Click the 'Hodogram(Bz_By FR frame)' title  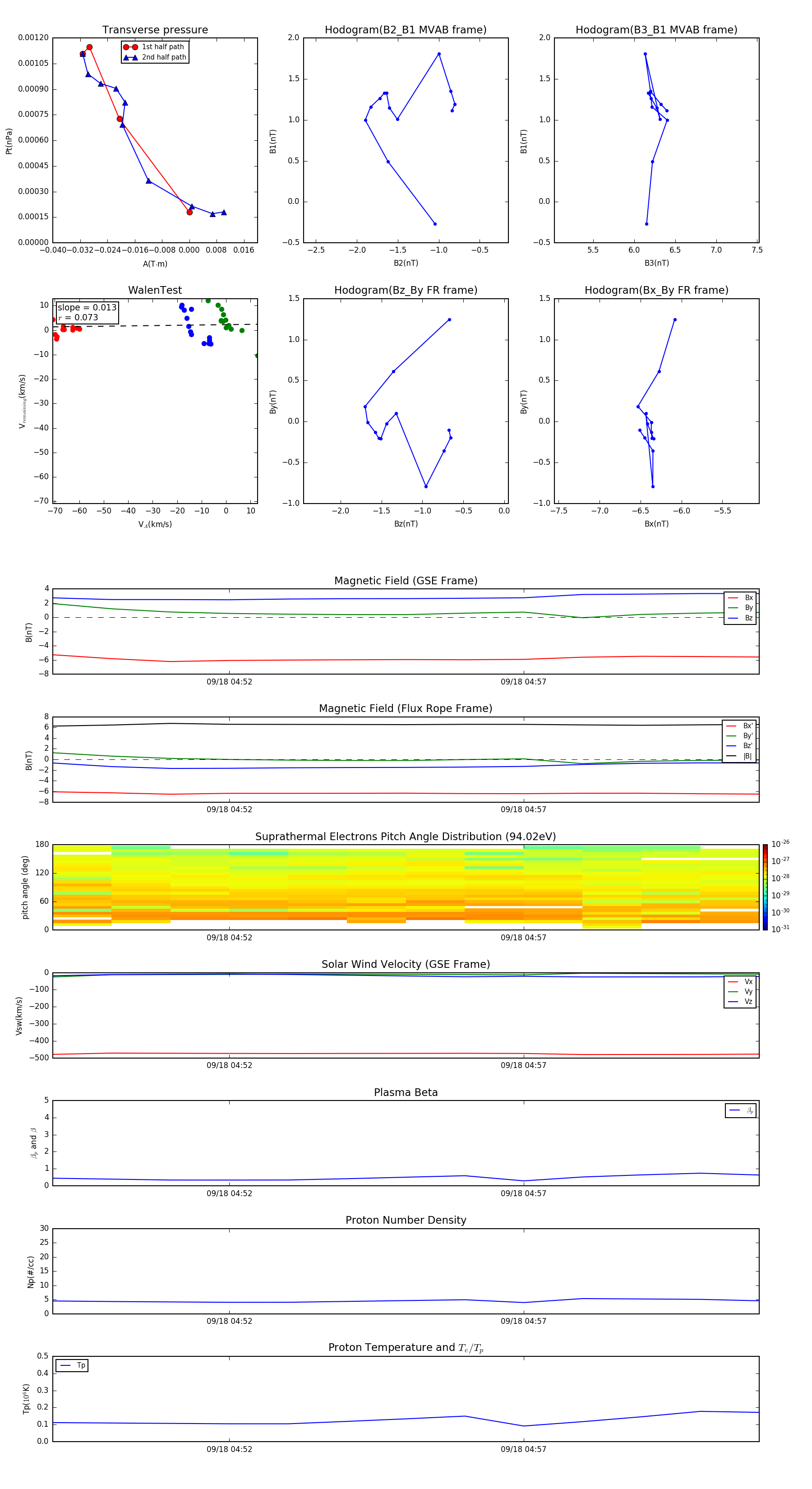(406, 290)
